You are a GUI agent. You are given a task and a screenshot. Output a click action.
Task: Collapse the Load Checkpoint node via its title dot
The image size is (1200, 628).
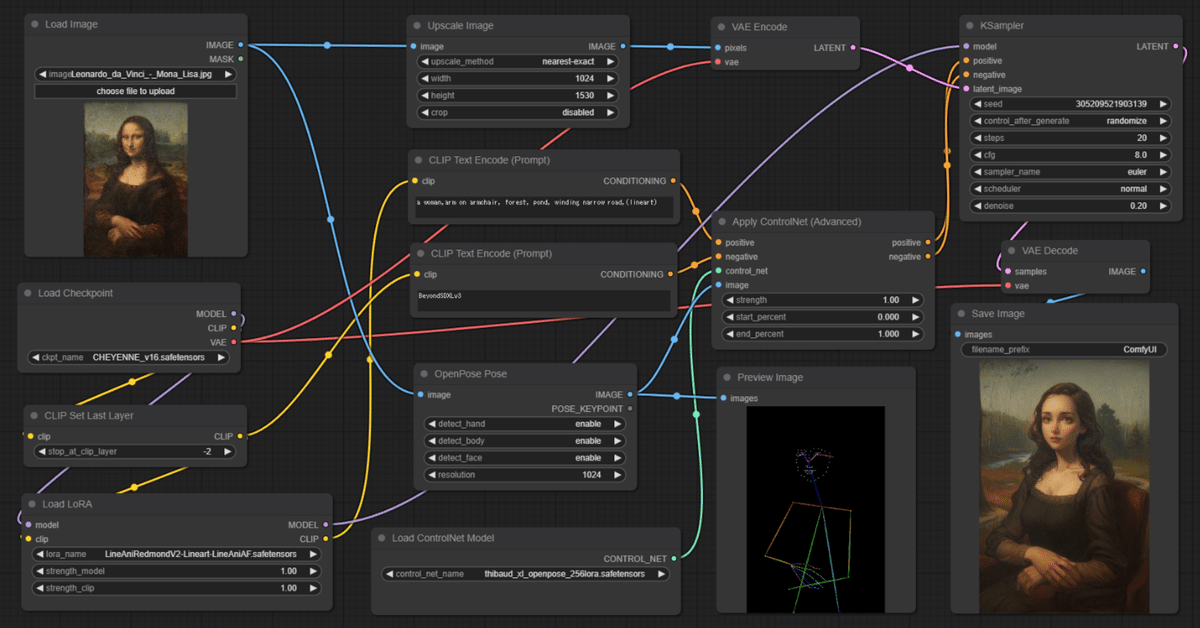click(29, 293)
